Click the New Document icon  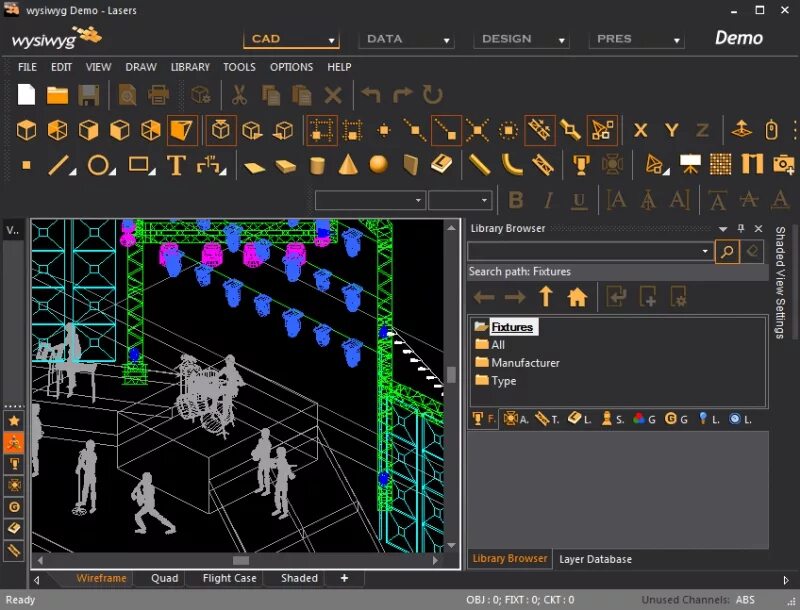pos(27,95)
